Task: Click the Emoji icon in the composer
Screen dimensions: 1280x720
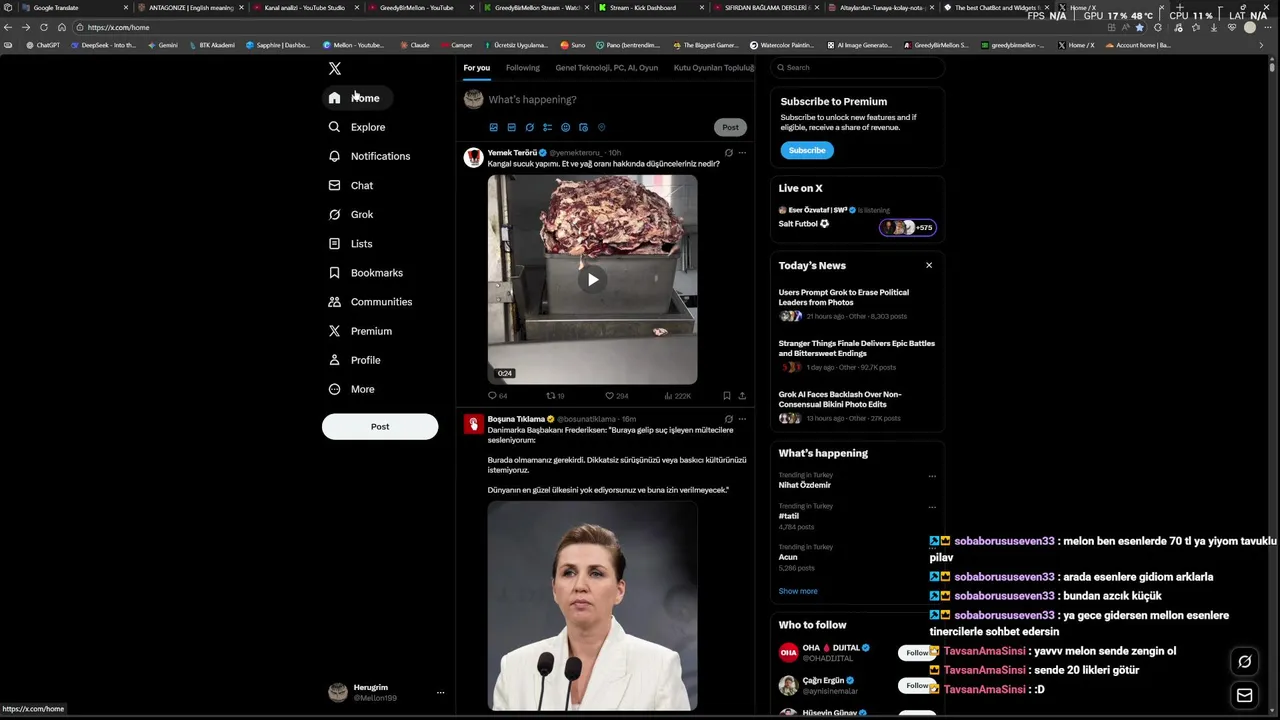Action: (565, 127)
